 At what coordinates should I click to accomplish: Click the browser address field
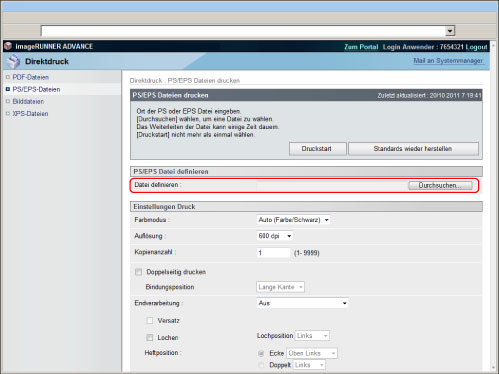click(243, 31)
